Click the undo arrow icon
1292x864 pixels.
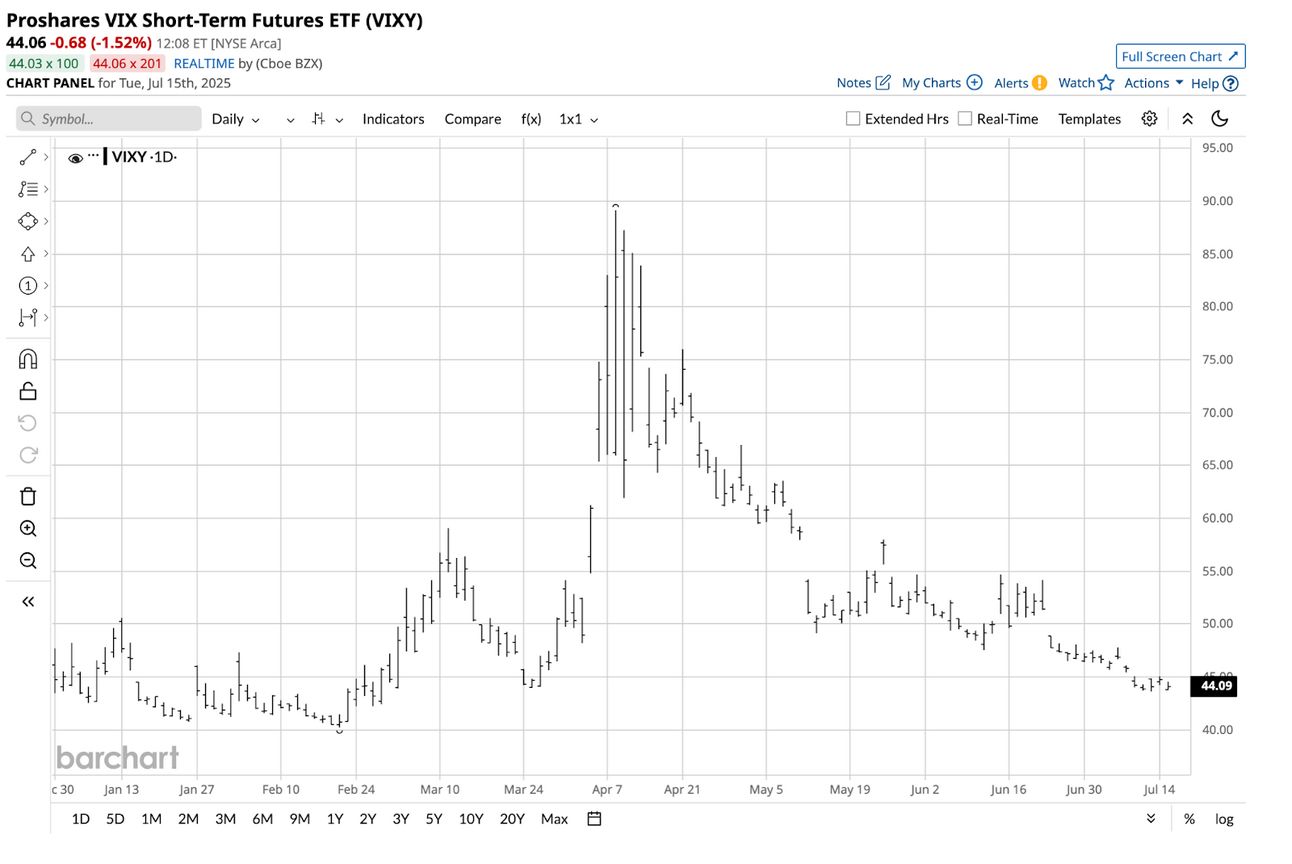coord(28,423)
